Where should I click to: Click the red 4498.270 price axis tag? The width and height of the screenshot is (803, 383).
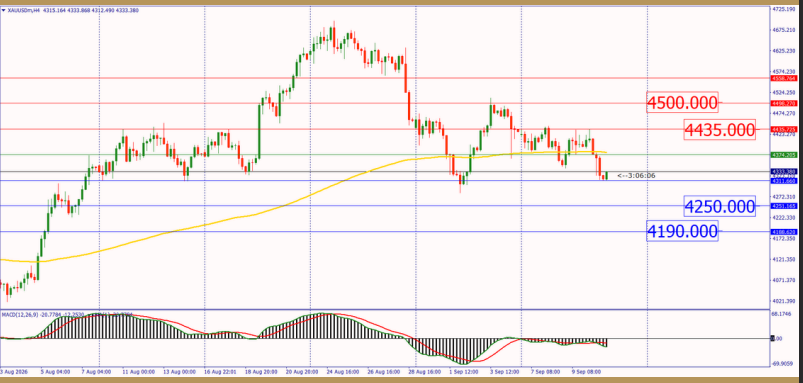pyautogui.click(x=784, y=103)
